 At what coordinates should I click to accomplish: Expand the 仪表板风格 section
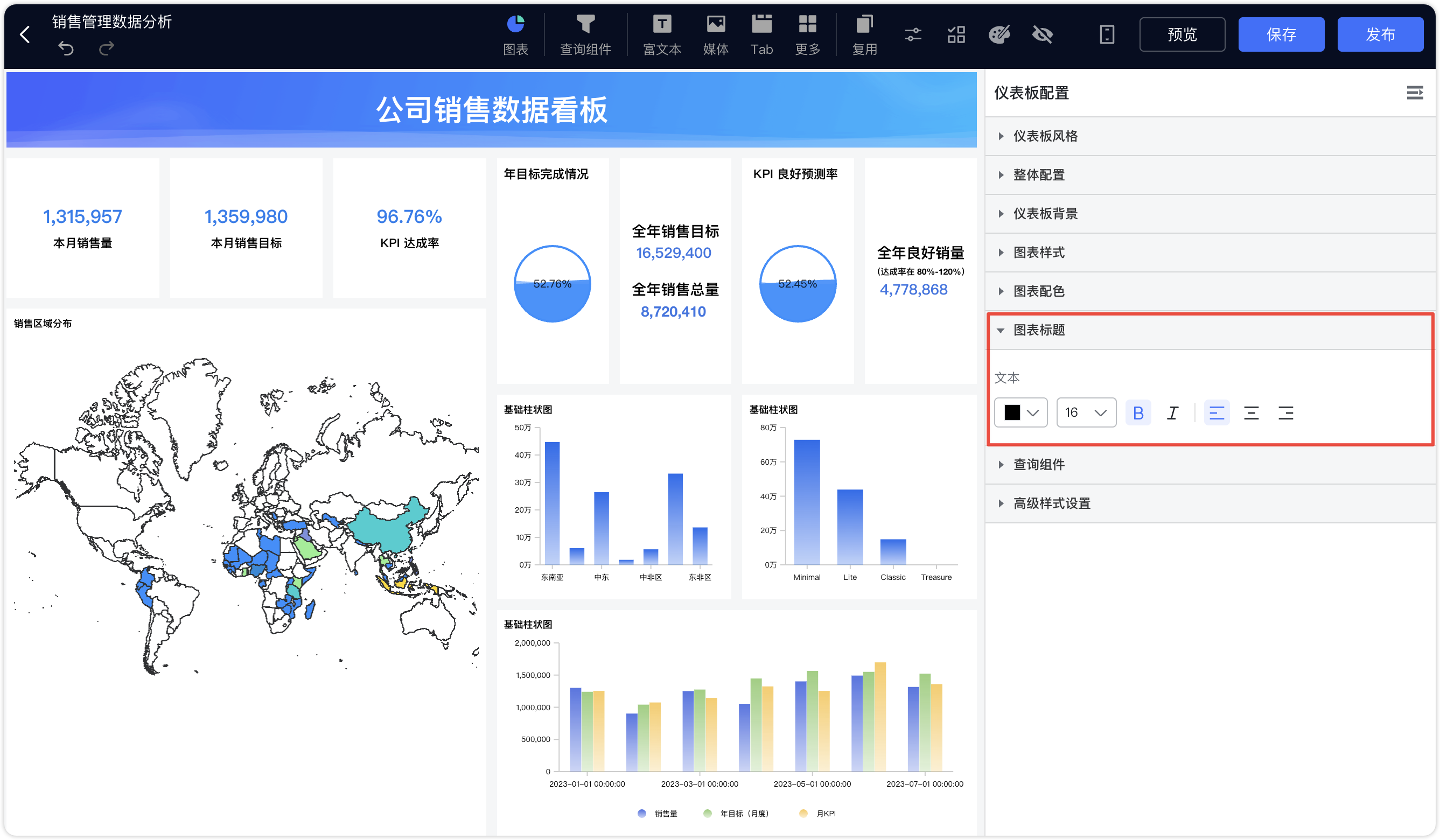coord(1210,136)
